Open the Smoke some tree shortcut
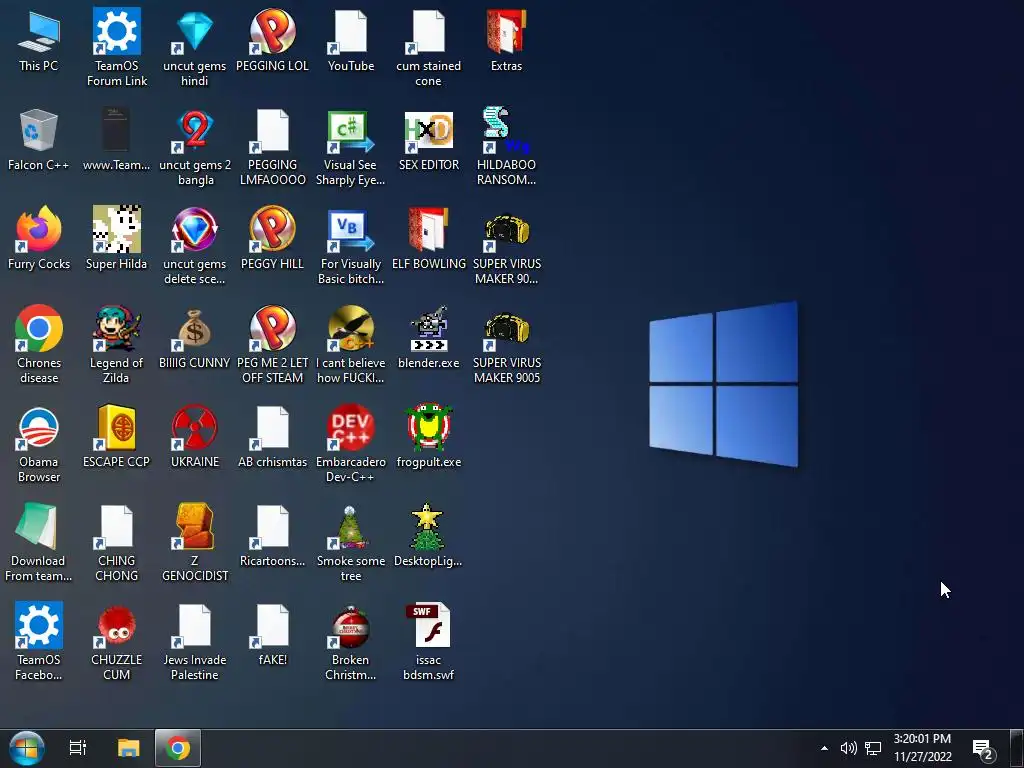This screenshot has width=1024, height=768. [351, 543]
